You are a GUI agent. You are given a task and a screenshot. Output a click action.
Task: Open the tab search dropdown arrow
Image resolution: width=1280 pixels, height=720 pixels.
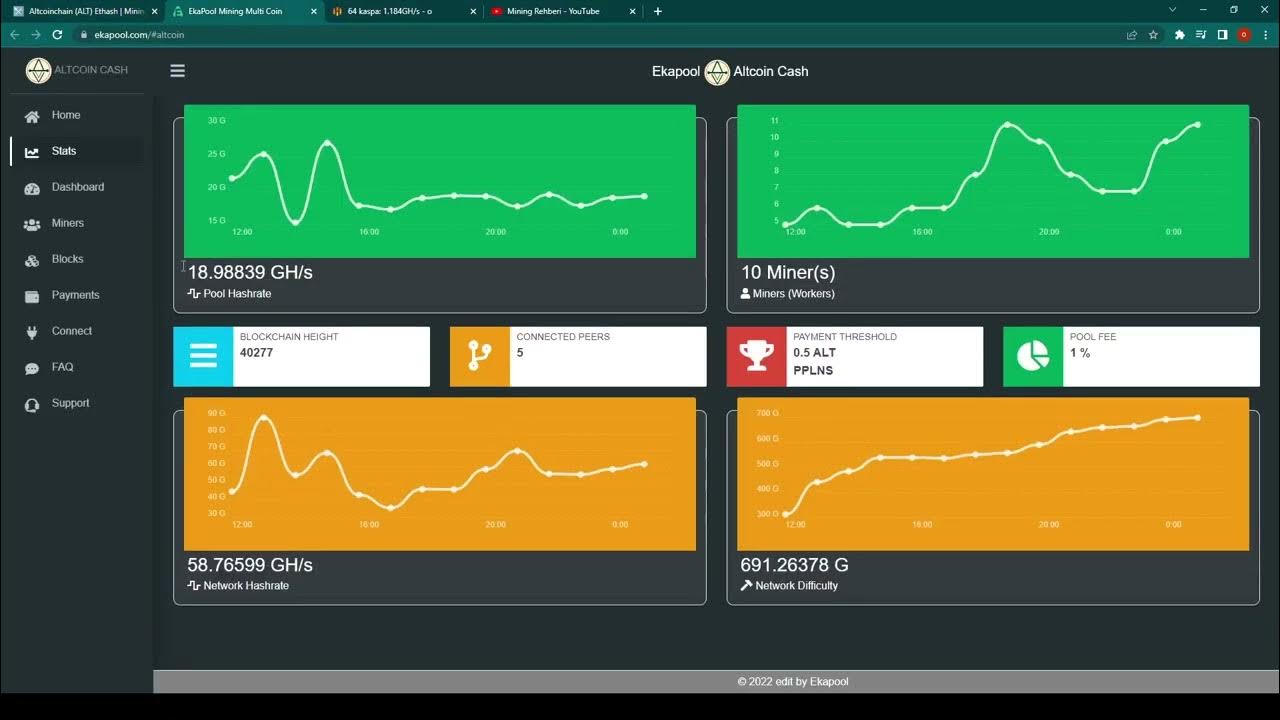pyautogui.click(x=1173, y=10)
